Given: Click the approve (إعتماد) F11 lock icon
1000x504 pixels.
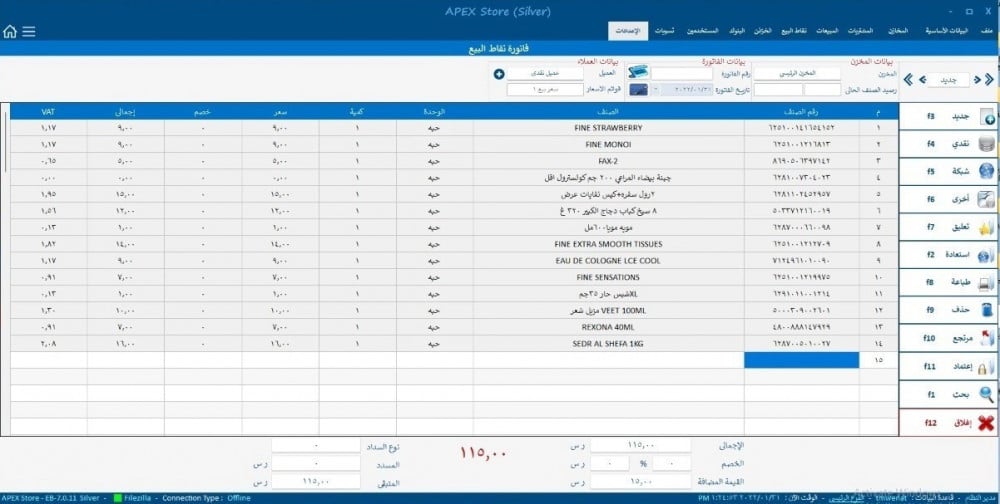Looking at the screenshot, I should 985,367.
